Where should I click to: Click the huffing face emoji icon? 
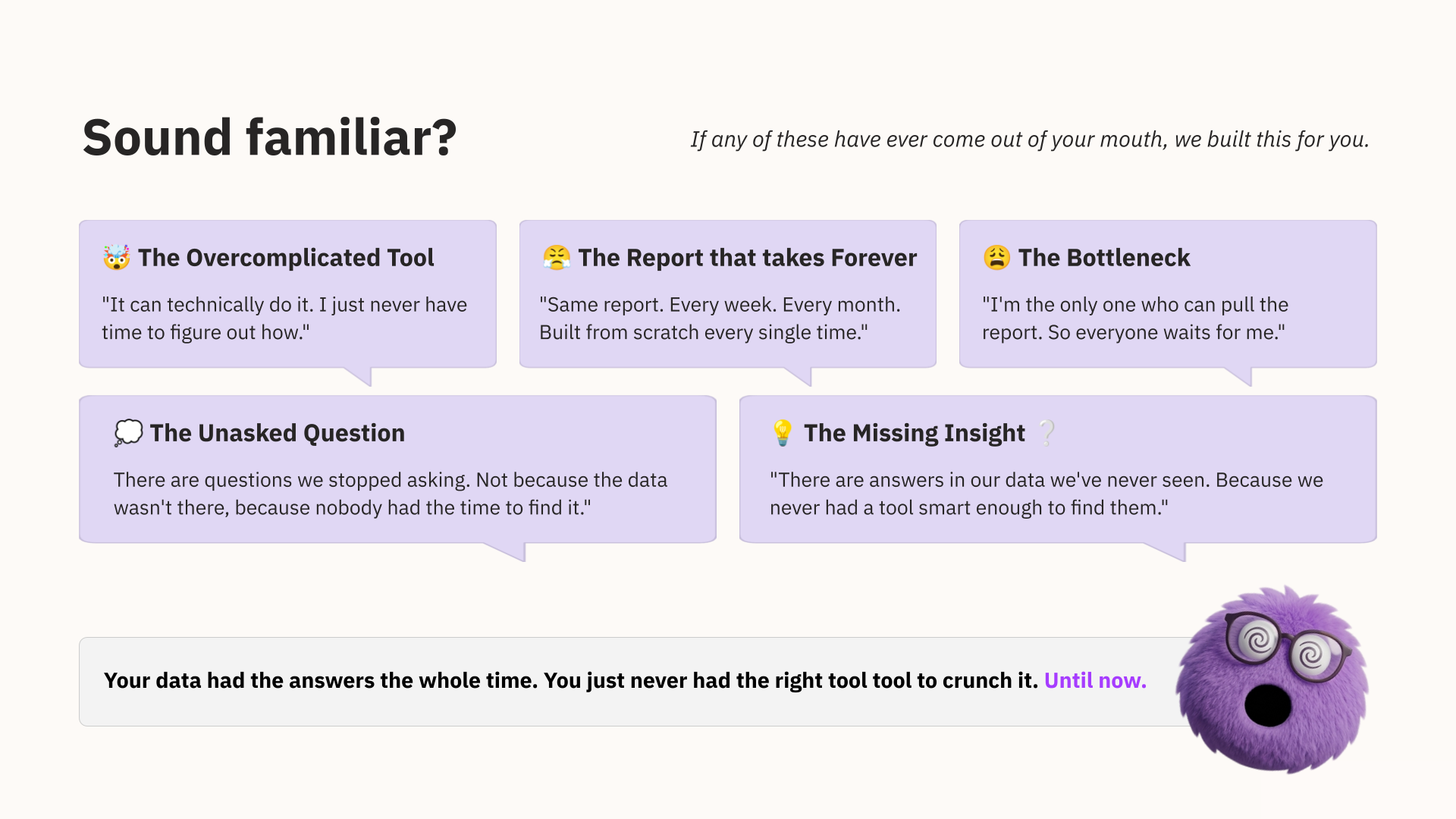coord(557,258)
